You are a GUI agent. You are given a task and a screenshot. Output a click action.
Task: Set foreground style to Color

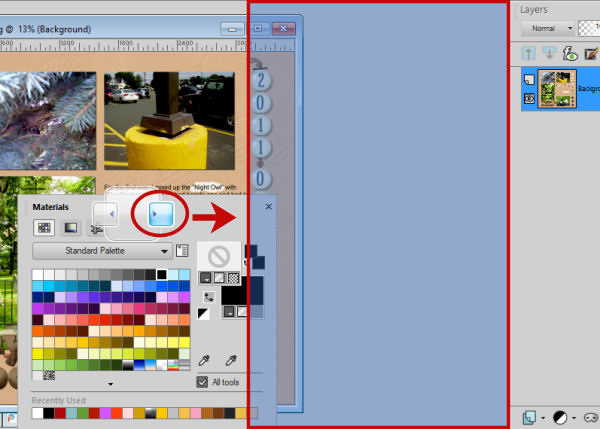click(x=205, y=278)
